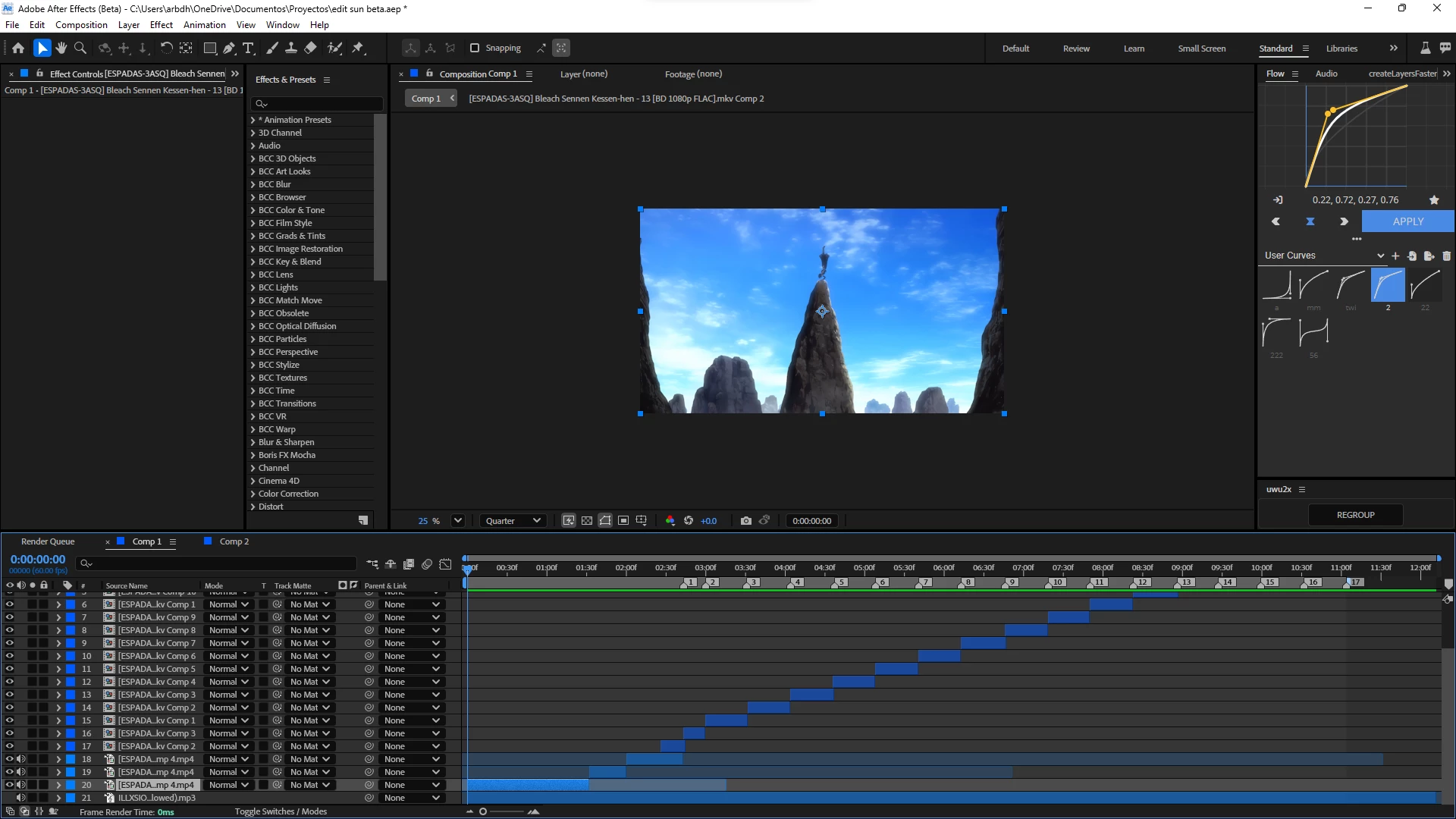Open the Animation menu

coord(204,25)
